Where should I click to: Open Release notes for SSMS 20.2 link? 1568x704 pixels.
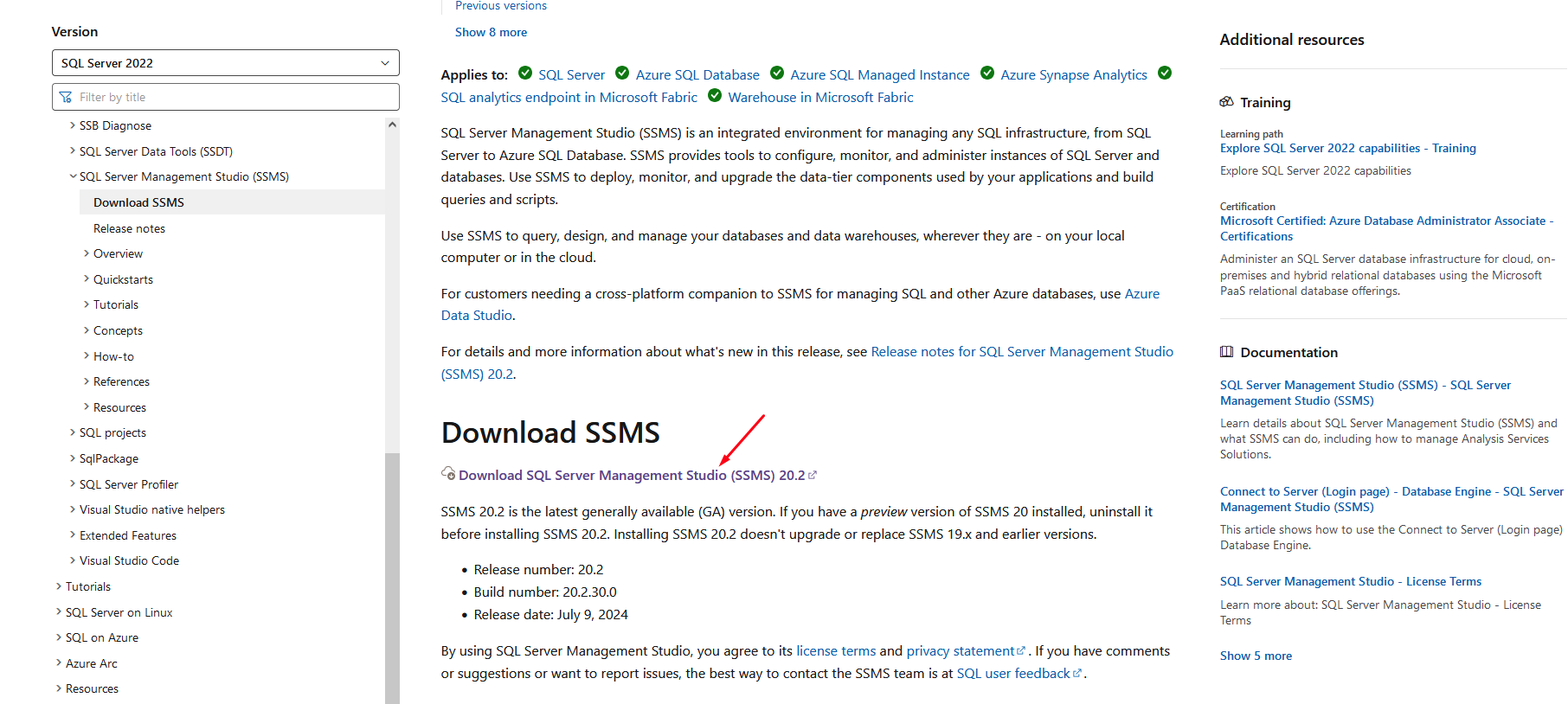click(1022, 352)
